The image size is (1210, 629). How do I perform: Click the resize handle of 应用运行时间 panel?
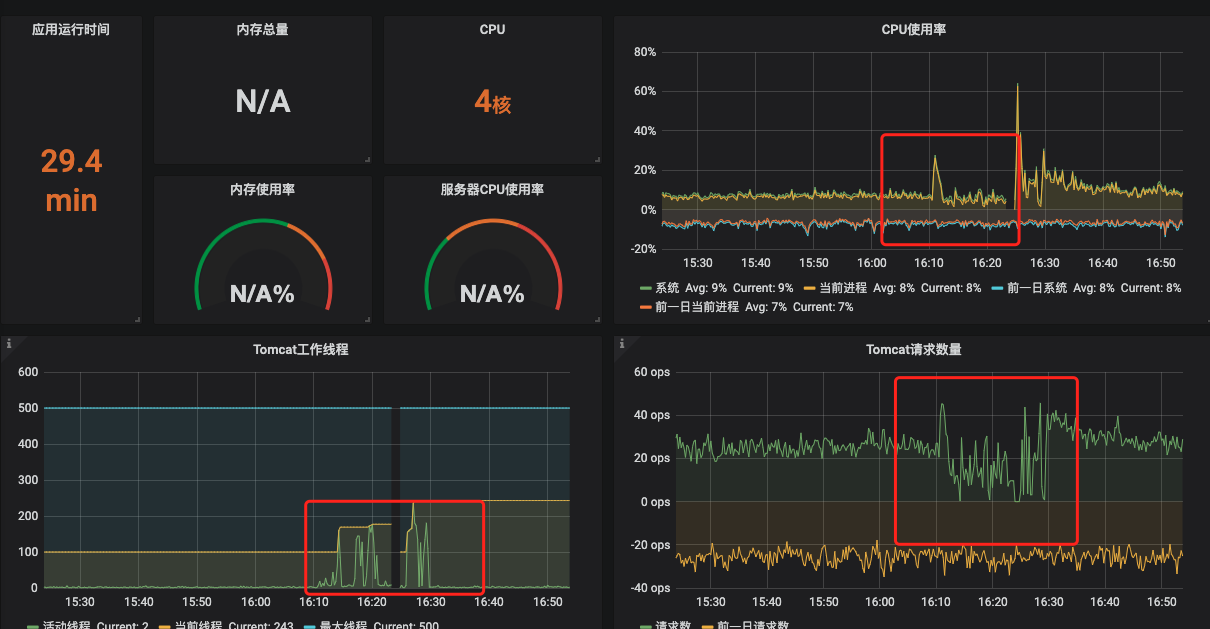(138, 319)
